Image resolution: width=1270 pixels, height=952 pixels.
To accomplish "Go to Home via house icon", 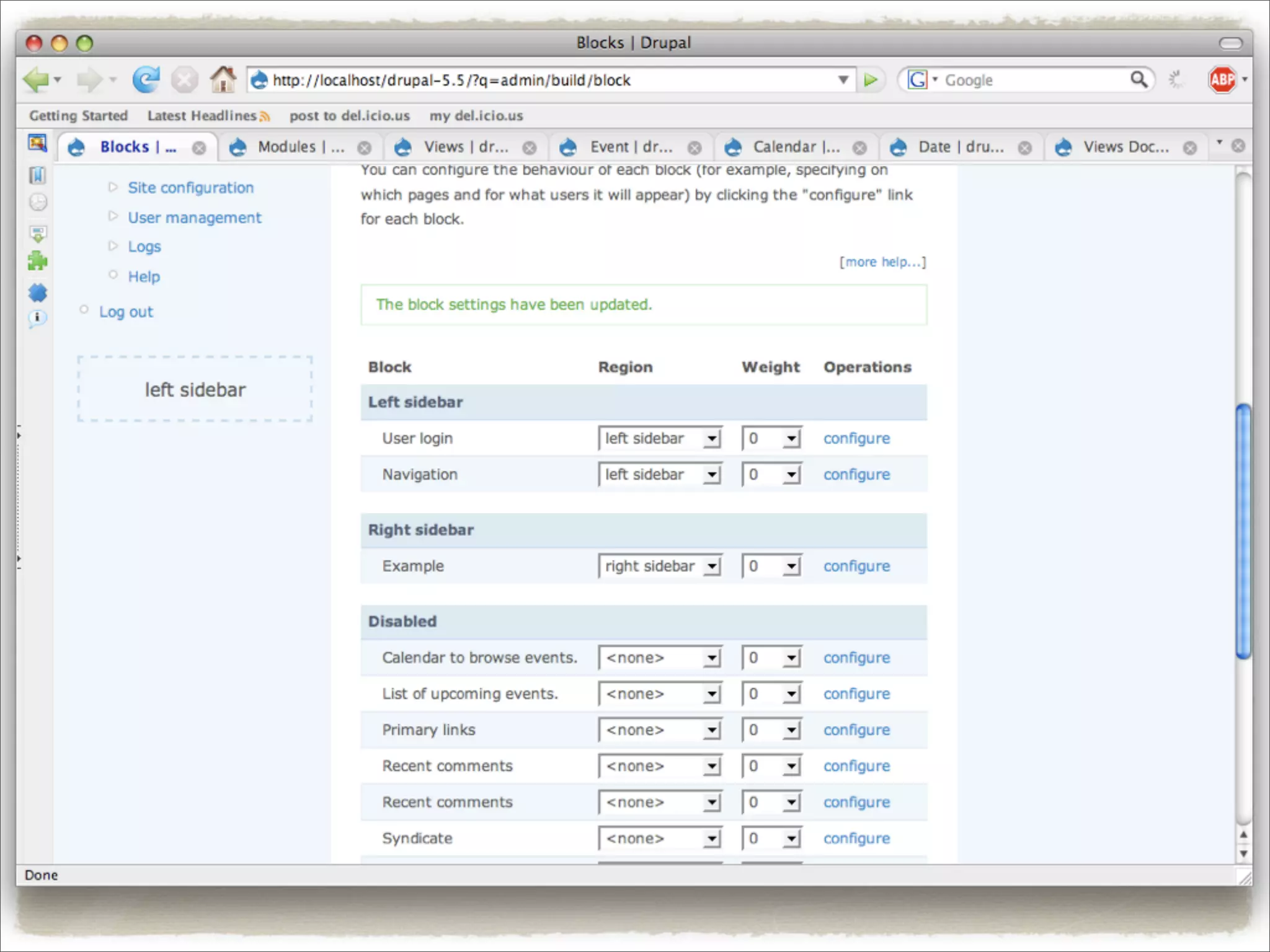I will click(x=223, y=80).
